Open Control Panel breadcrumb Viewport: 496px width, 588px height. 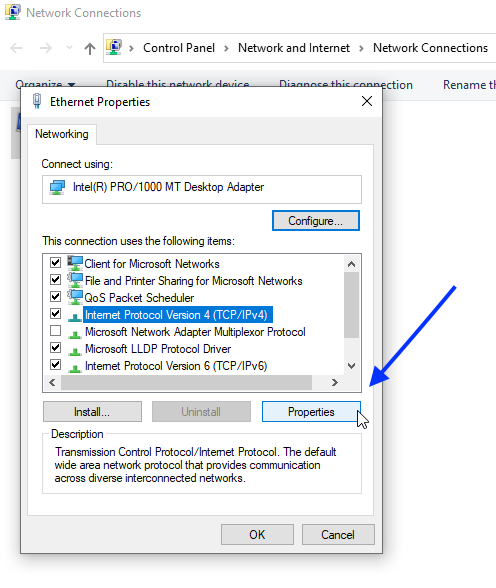tap(179, 48)
